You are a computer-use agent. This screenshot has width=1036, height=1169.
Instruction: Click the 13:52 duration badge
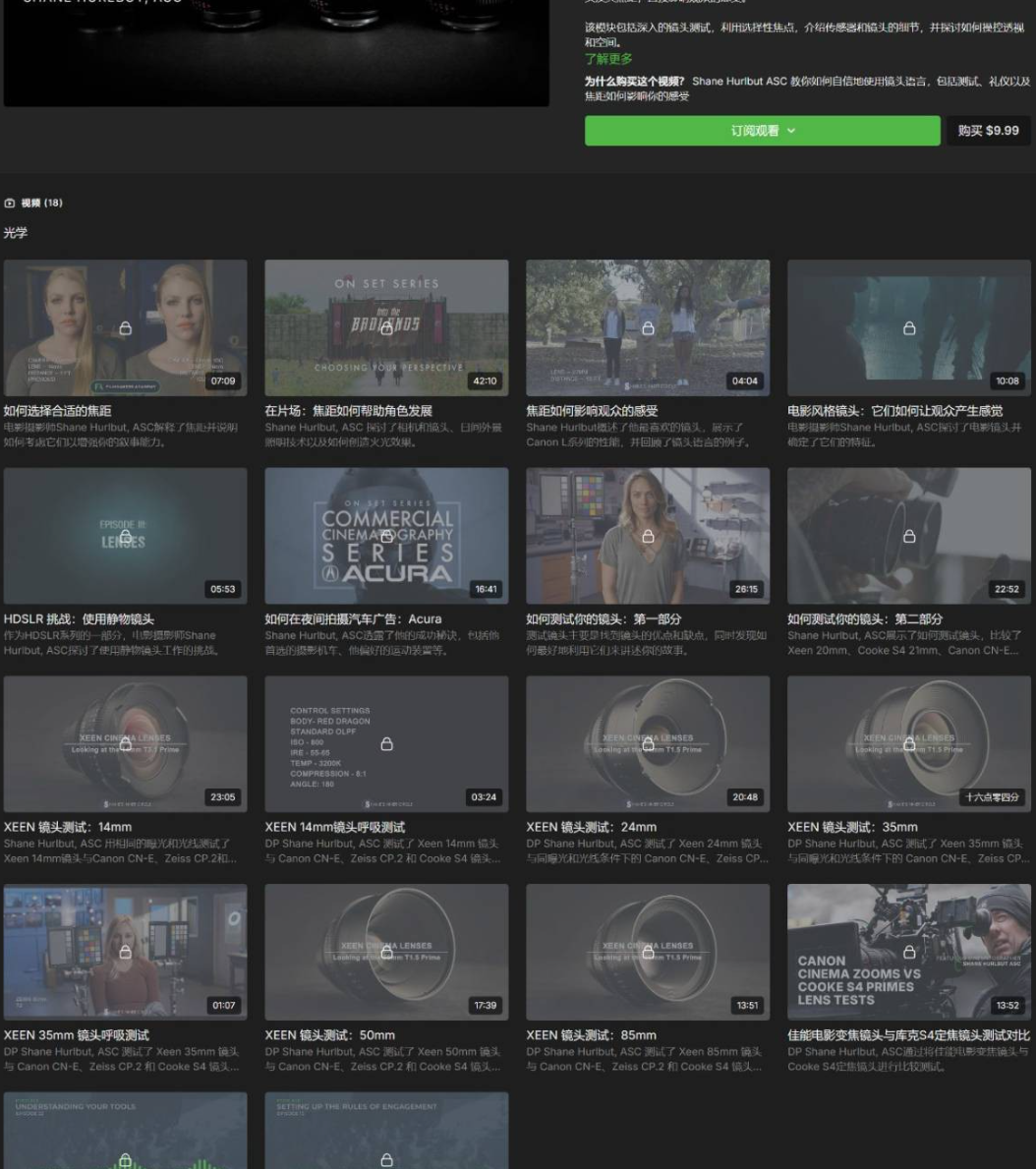[1007, 1005]
